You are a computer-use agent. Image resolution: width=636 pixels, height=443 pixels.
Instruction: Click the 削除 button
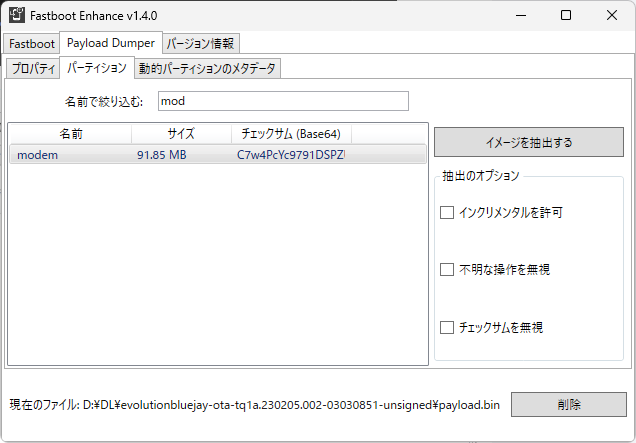pyautogui.click(x=569, y=404)
